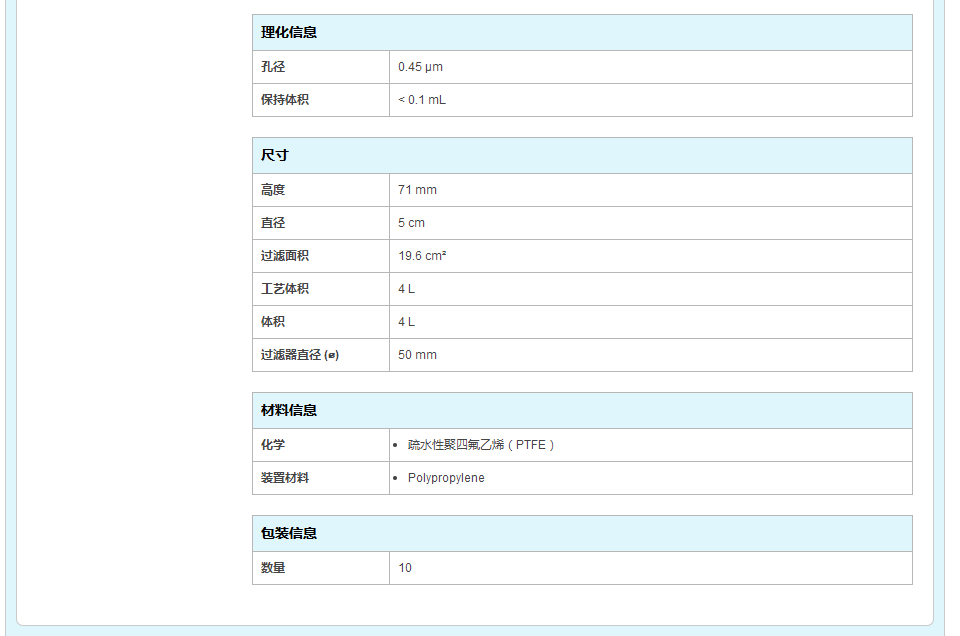
Task: Click the 直径 value 5 cm
Action: [x=410, y=222]
